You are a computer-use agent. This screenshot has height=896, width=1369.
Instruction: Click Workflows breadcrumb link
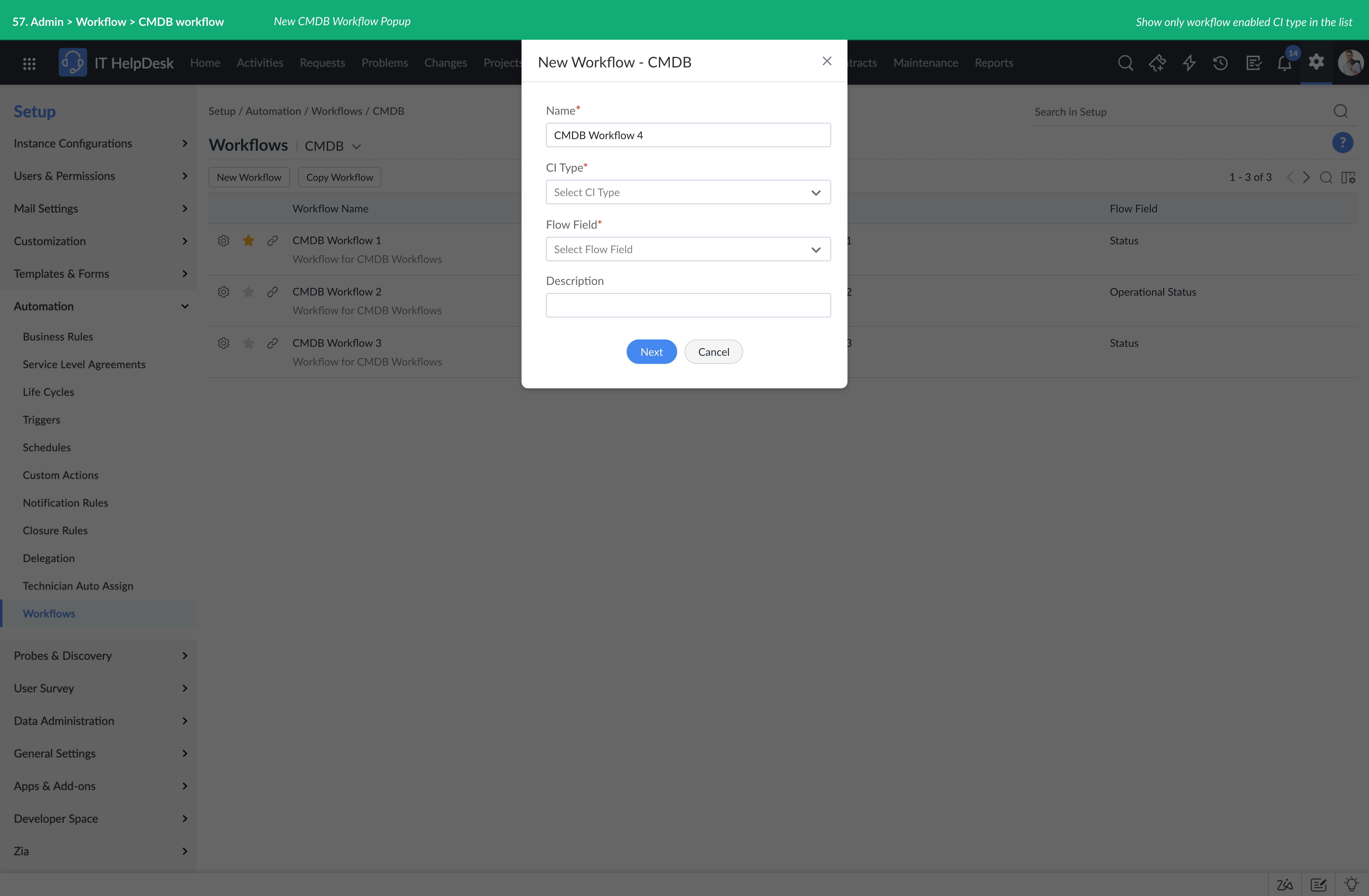[x=337, y=111]
